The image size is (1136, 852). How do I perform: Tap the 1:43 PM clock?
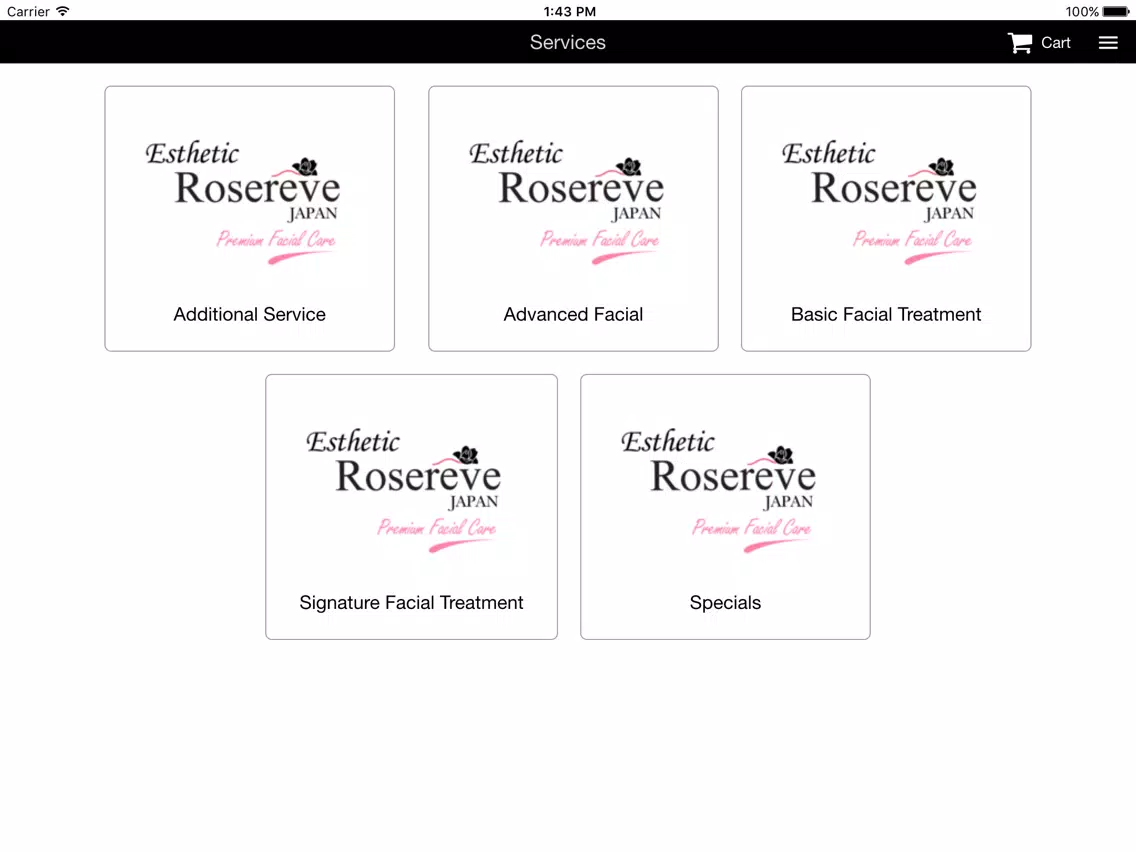[569, 12]
